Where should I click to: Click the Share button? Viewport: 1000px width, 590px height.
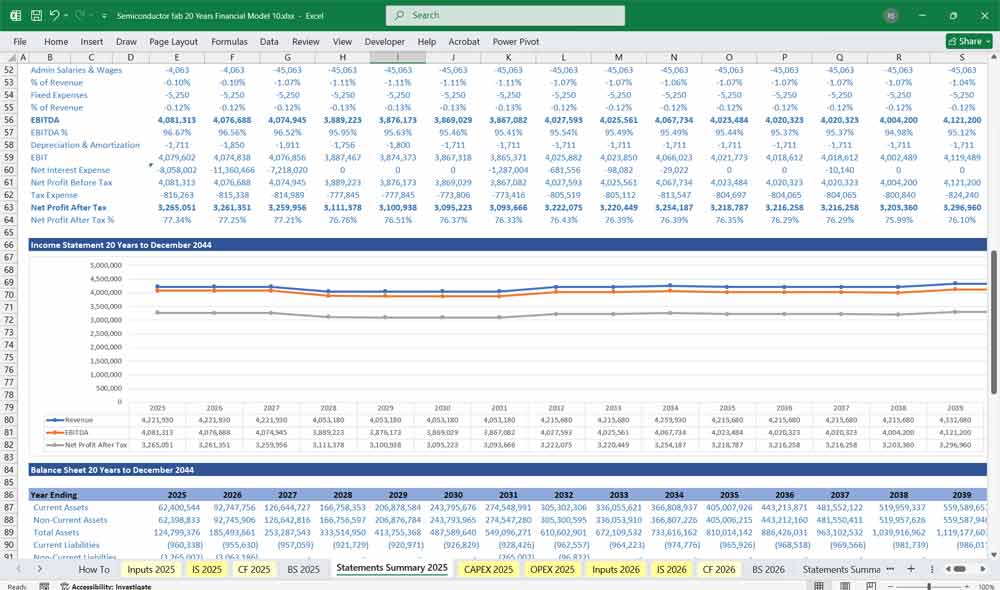(x=962, y=41)
